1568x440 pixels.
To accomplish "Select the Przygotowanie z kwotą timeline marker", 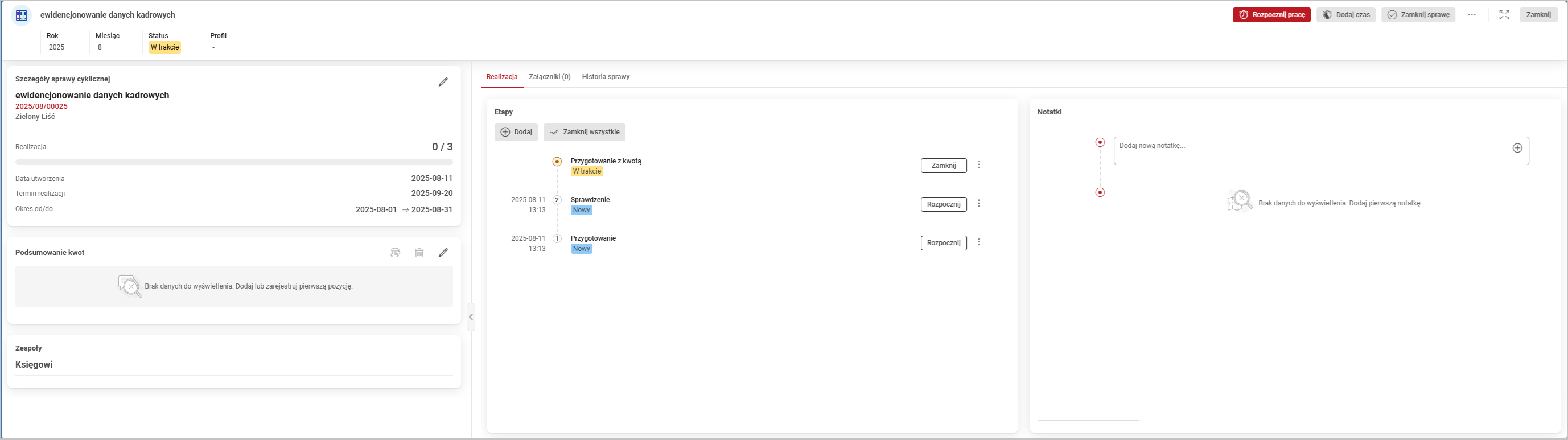I will (557, 162).
